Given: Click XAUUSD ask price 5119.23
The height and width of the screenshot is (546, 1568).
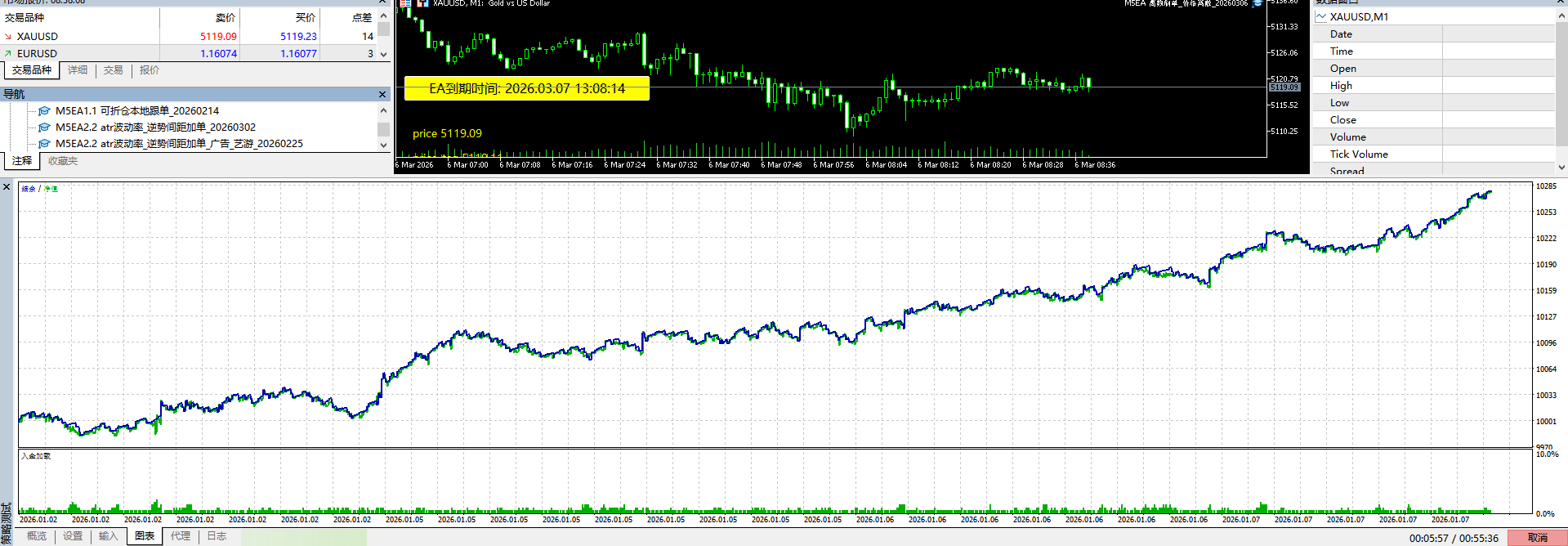Looking at the screenshot, I should (298, 37).
